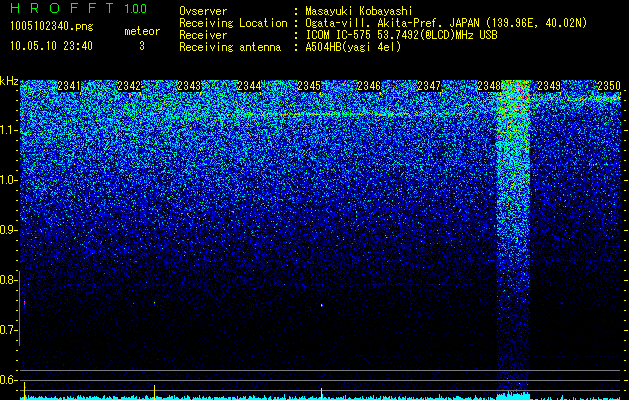Viewport: 629px width, 400px height.
Task: Click the kHz axis unit label
Action: (x=9, y=81)
